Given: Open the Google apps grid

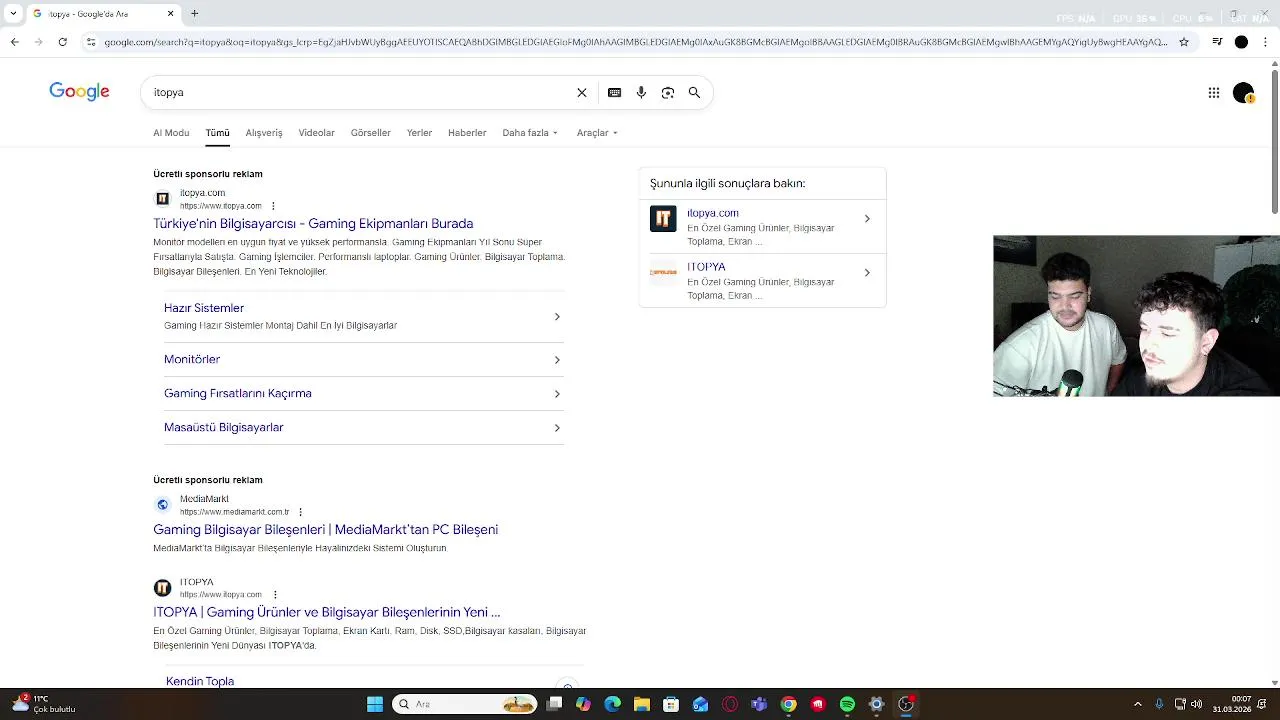Looking at the screenshot, I should click(x=1214, y=93).
